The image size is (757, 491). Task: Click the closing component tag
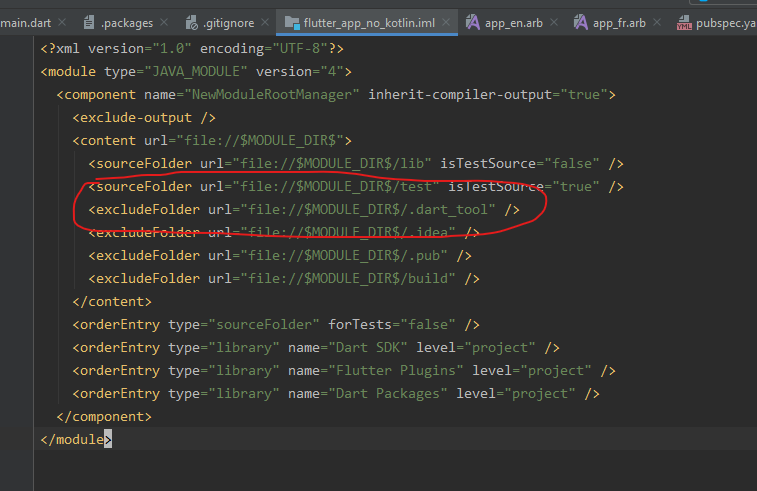pyautogui.click(x=104, y=417)
